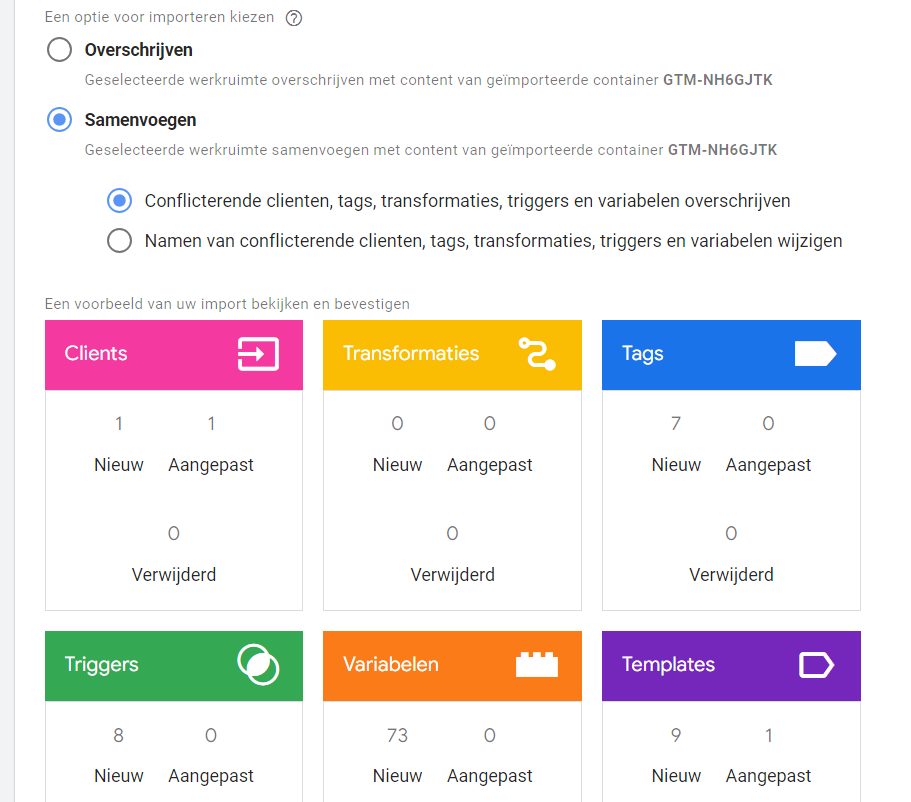Click the Variabelen brick icon

pyautogui.click(x=537, y=665)
